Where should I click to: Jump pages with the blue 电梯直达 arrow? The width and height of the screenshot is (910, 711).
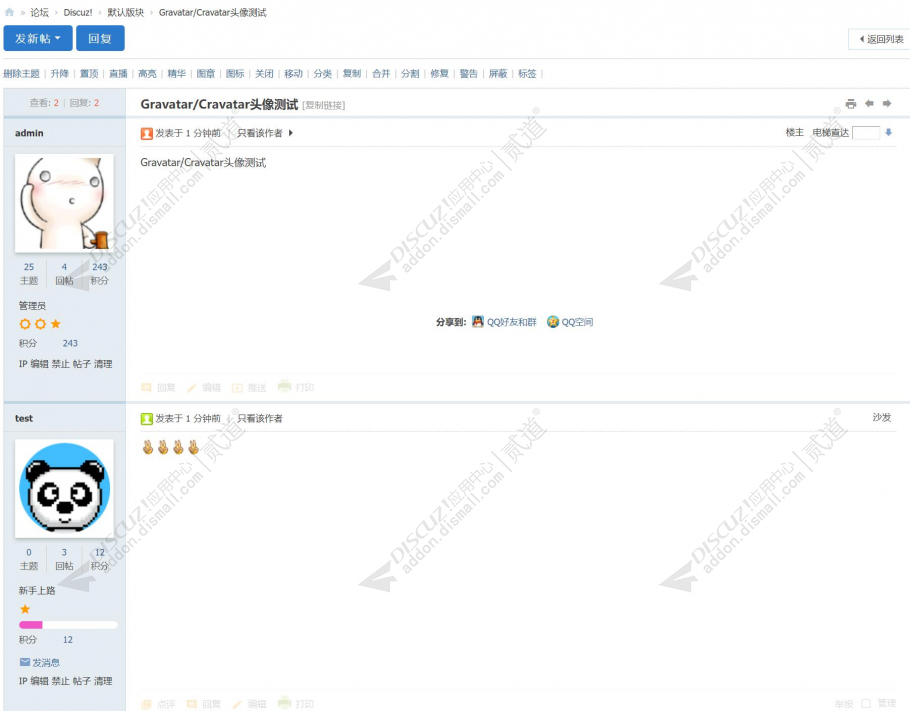(x=887, y=132)
